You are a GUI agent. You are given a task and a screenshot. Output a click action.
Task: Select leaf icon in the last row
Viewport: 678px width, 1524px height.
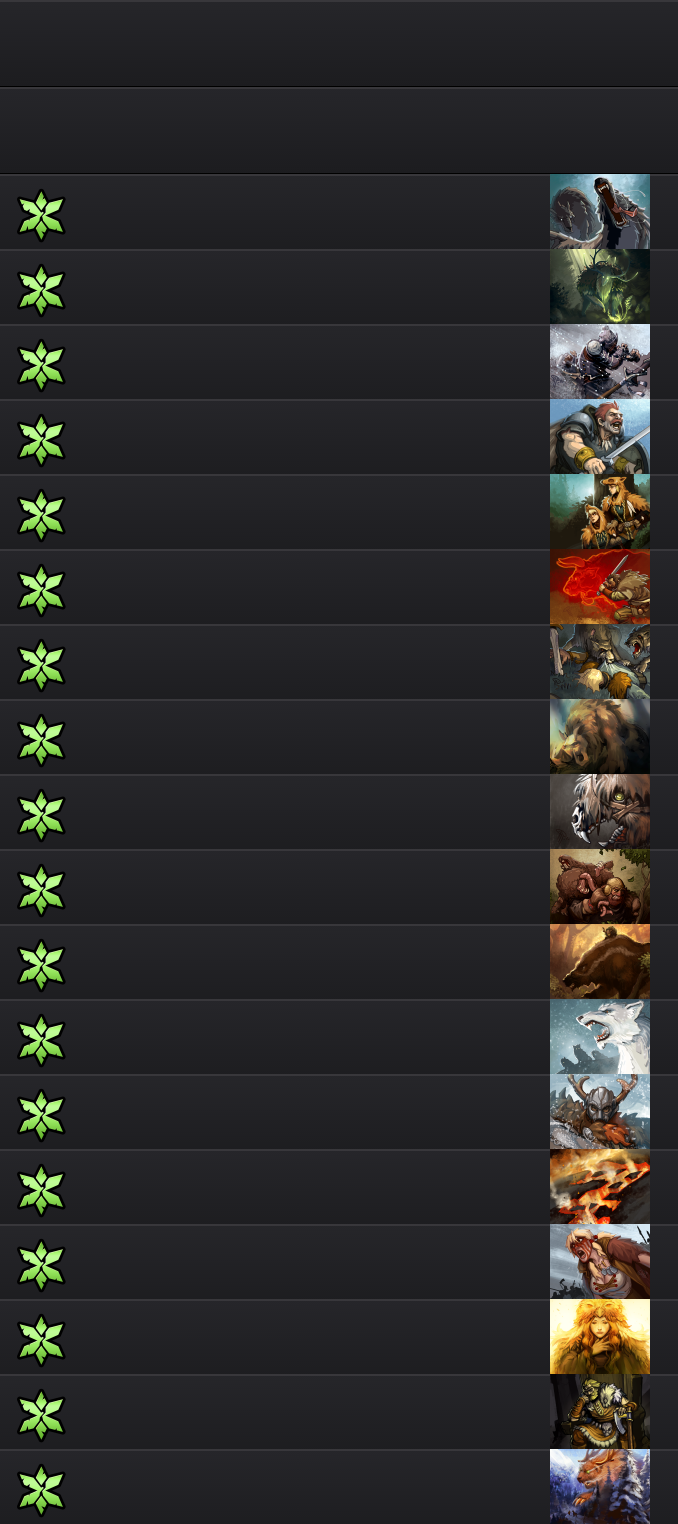click(x=41, y=1490)
